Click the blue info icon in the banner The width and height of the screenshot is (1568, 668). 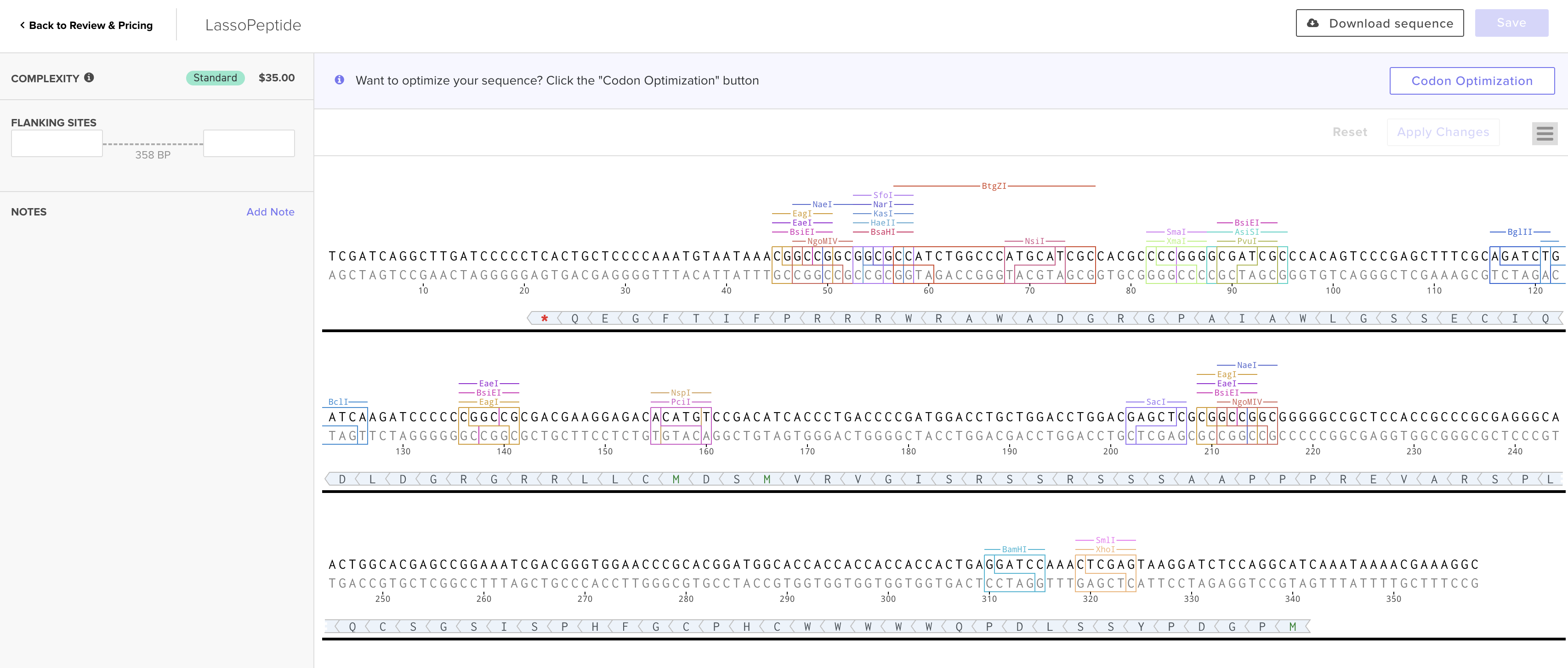[x=340, y=80]
